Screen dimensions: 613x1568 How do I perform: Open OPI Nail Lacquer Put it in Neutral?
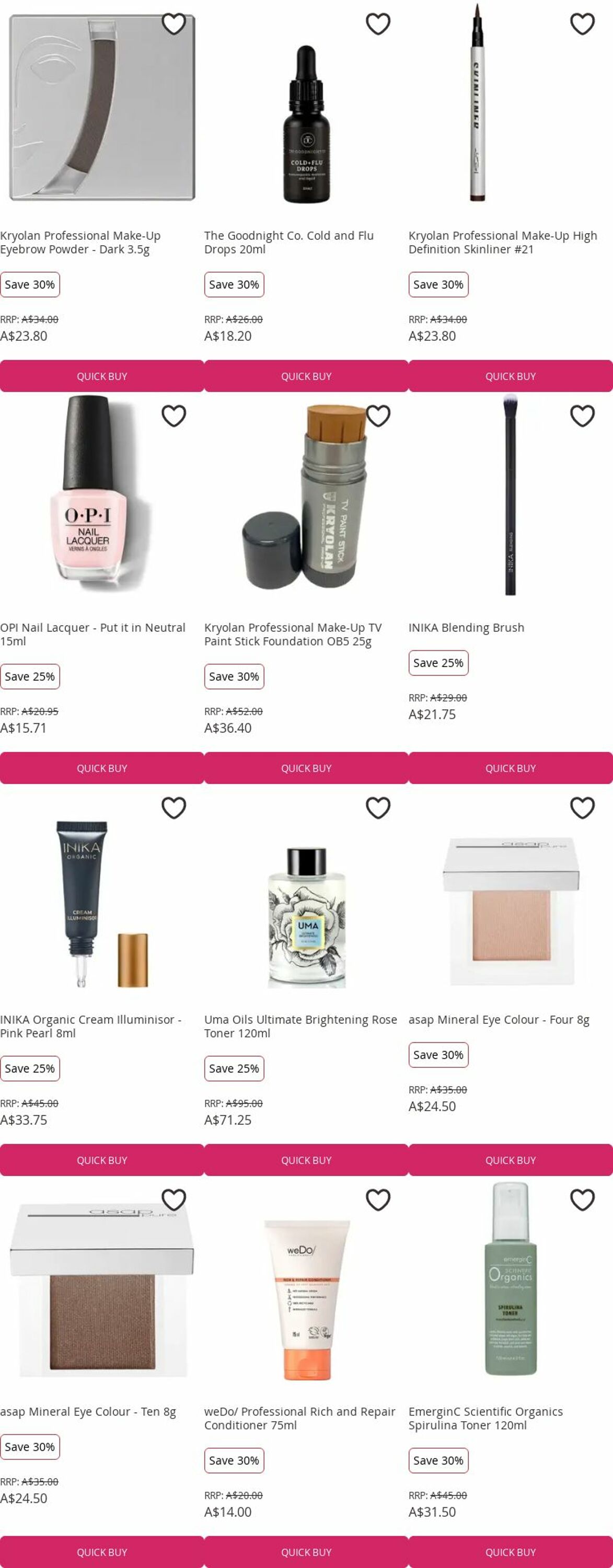tap(92, 635)
